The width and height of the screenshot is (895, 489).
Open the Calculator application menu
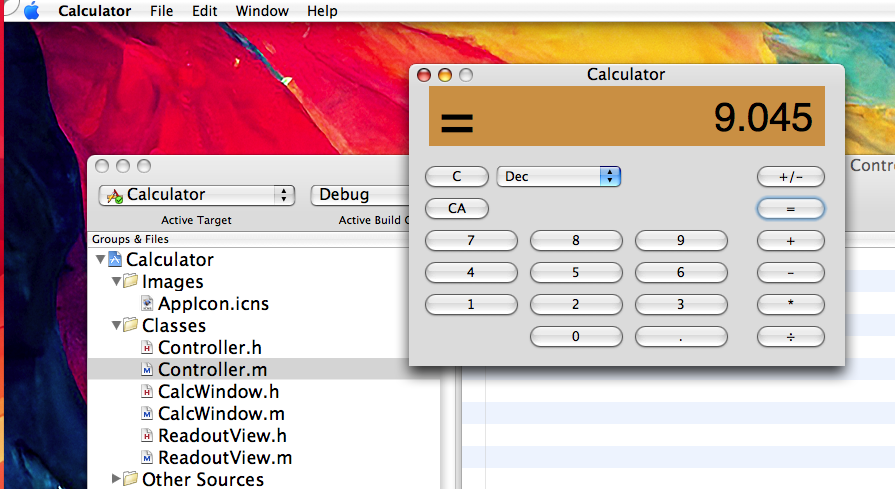click(95, 11)
